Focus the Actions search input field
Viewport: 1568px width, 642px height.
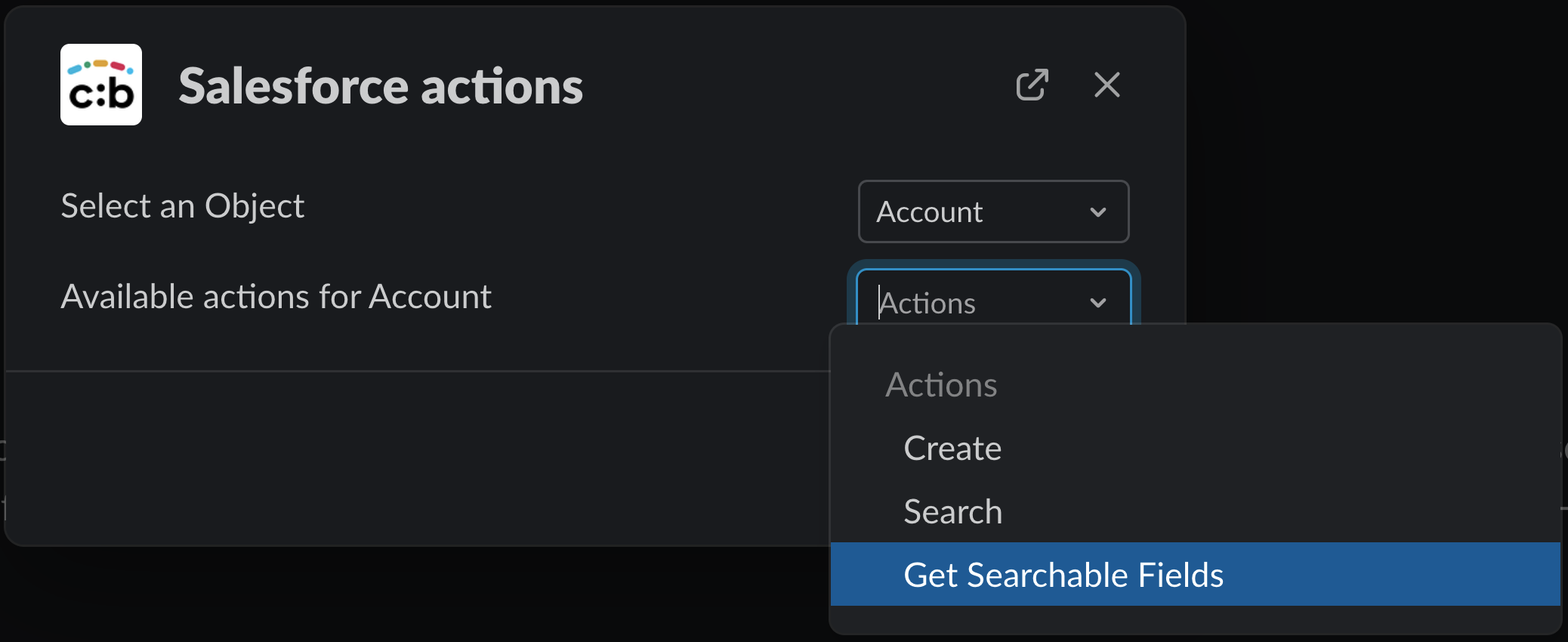pos(974,303)
